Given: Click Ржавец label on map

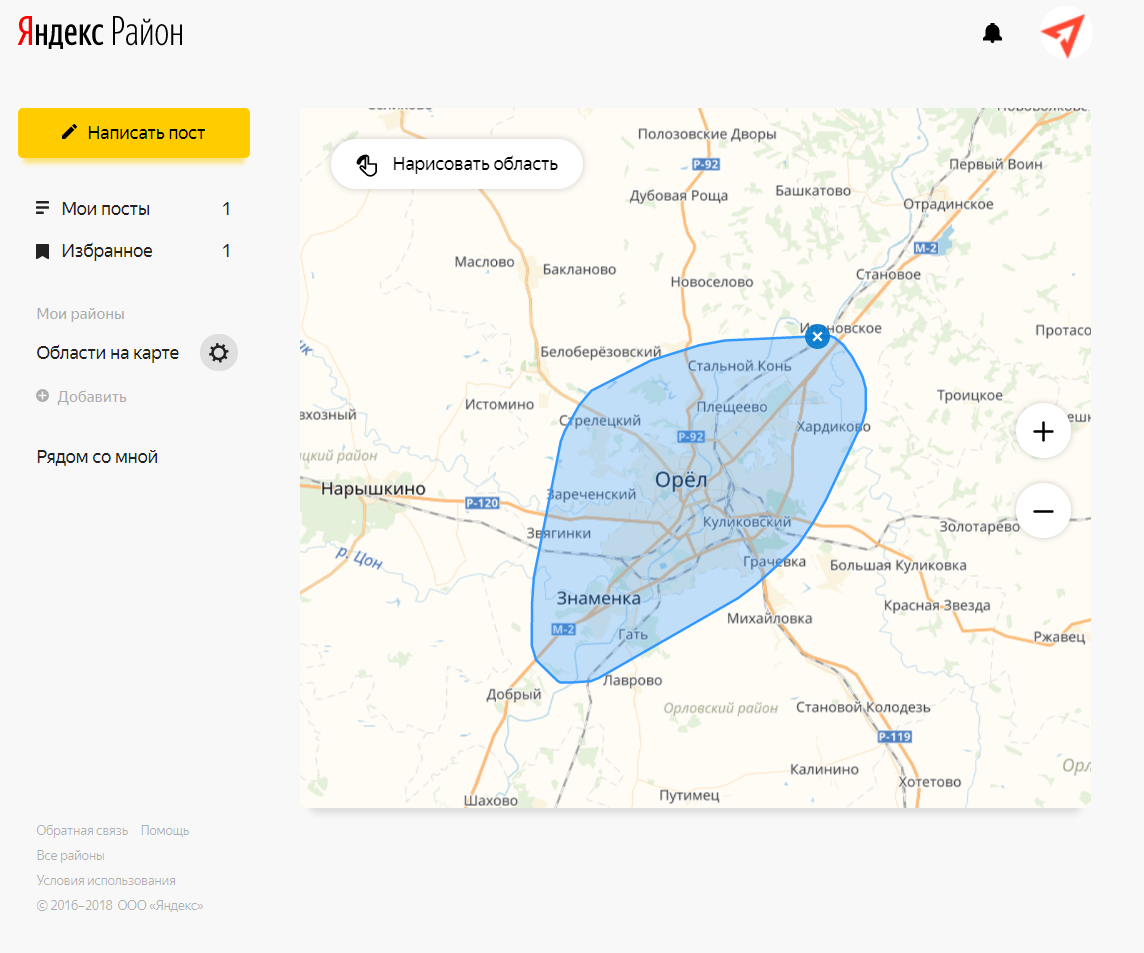Looking at the screenshot, I should point(1059,637).
